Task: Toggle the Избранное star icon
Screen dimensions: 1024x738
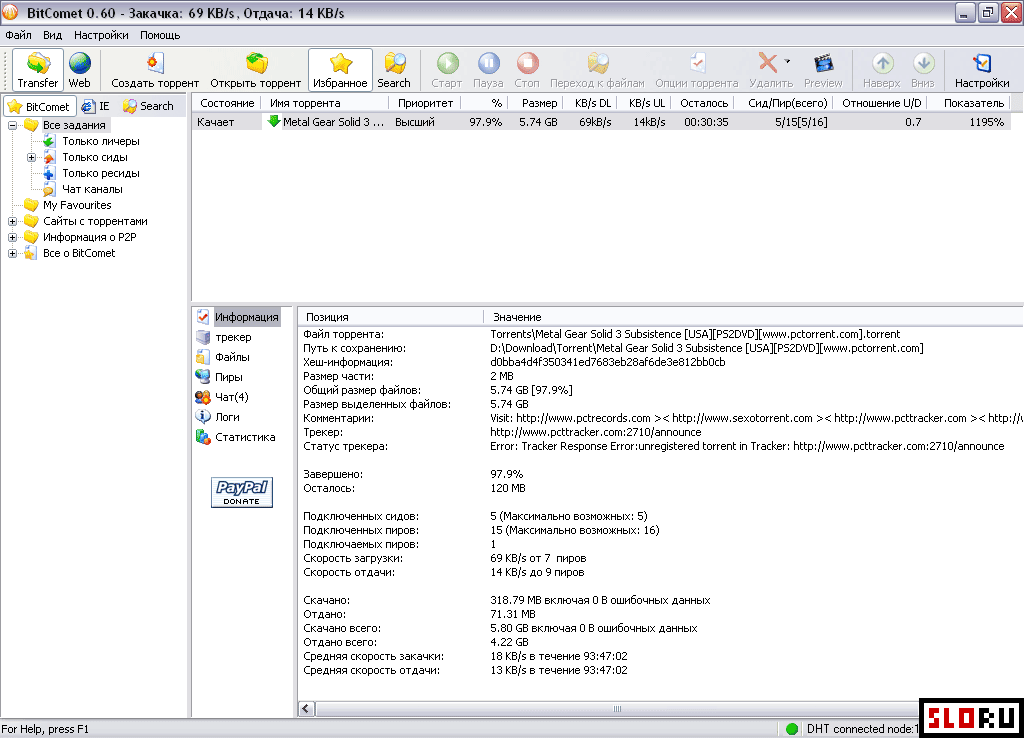Action: click(340, 69)
